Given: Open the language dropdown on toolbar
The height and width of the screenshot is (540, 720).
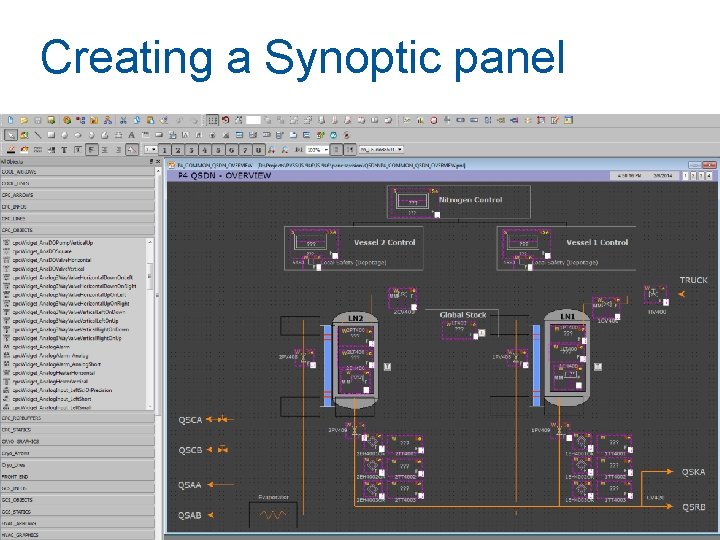Looking at the screenshot, I should point(381,150).
